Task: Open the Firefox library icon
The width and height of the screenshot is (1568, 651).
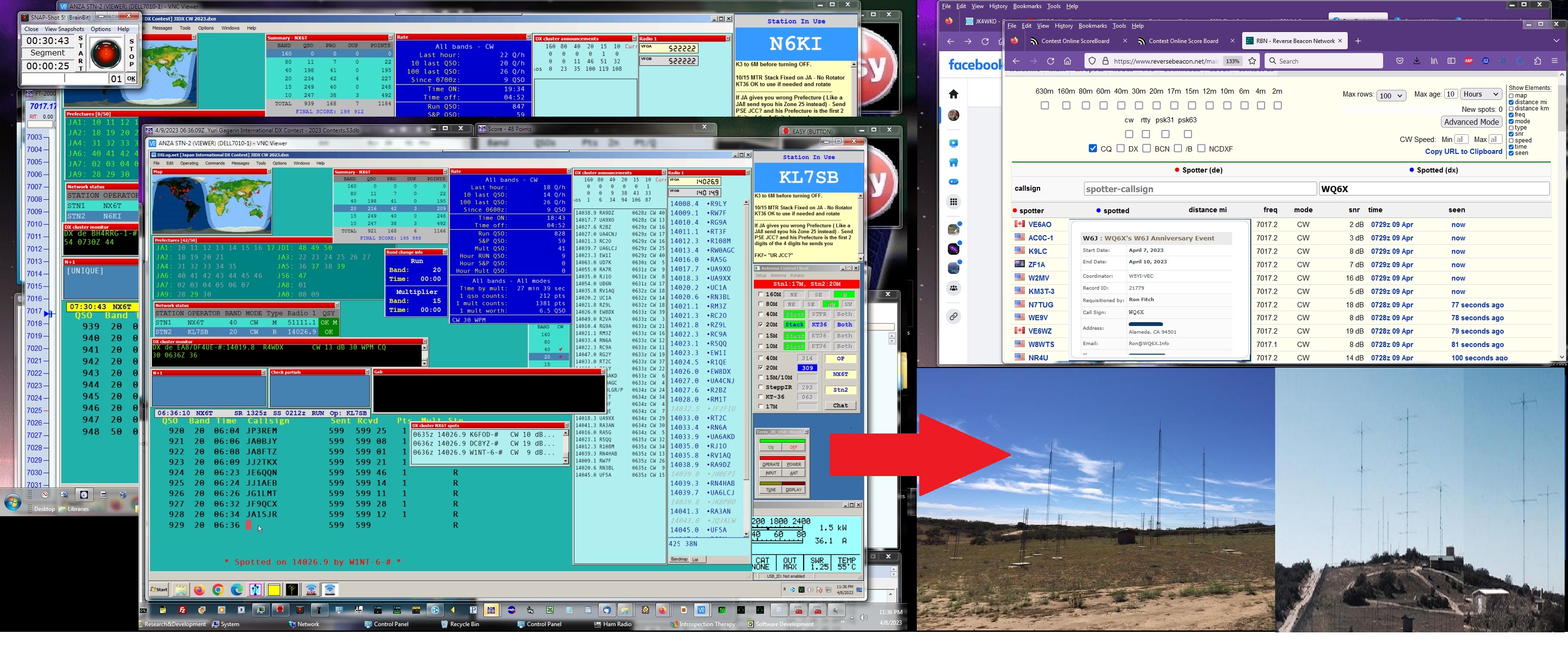Action: click(1435, 61)
